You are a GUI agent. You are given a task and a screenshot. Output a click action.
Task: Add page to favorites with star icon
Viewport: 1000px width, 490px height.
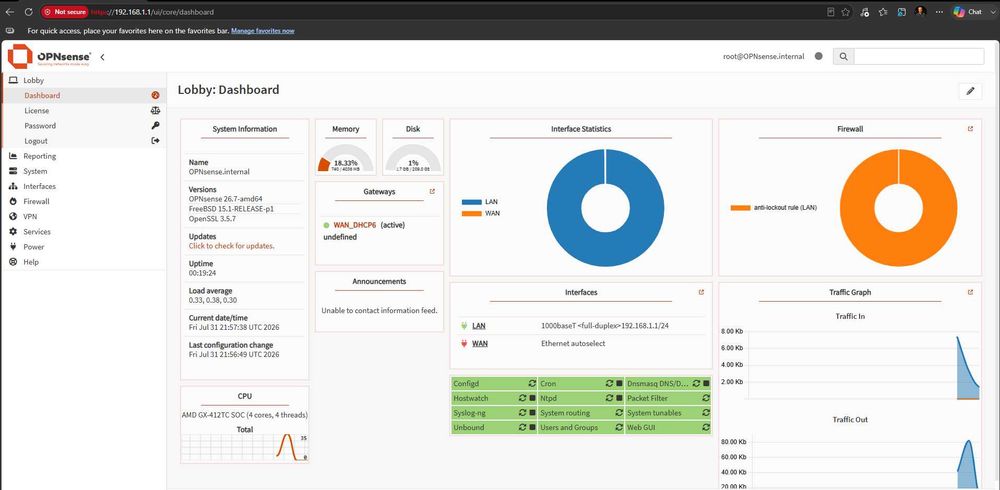pyautogui.click(x=846, y=11)
